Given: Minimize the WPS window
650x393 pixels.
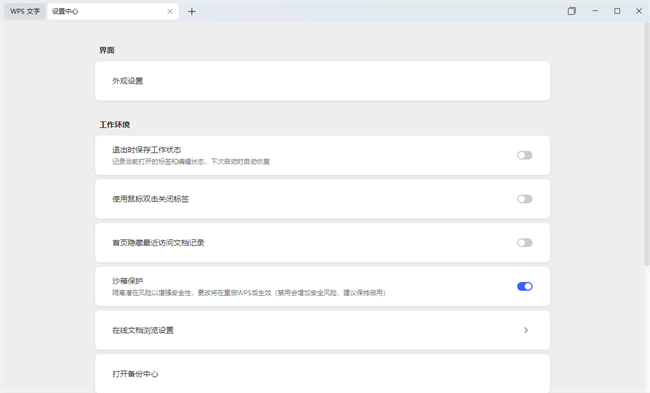Looking at the screenshot, I should [595, 11].
